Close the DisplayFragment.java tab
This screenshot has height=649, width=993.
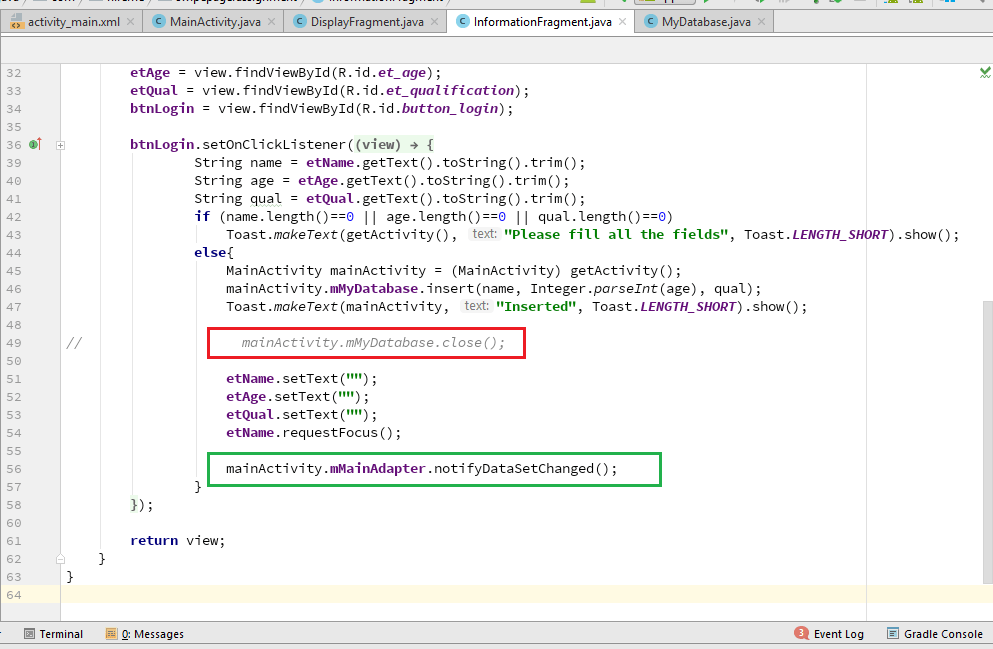point(434,22)
